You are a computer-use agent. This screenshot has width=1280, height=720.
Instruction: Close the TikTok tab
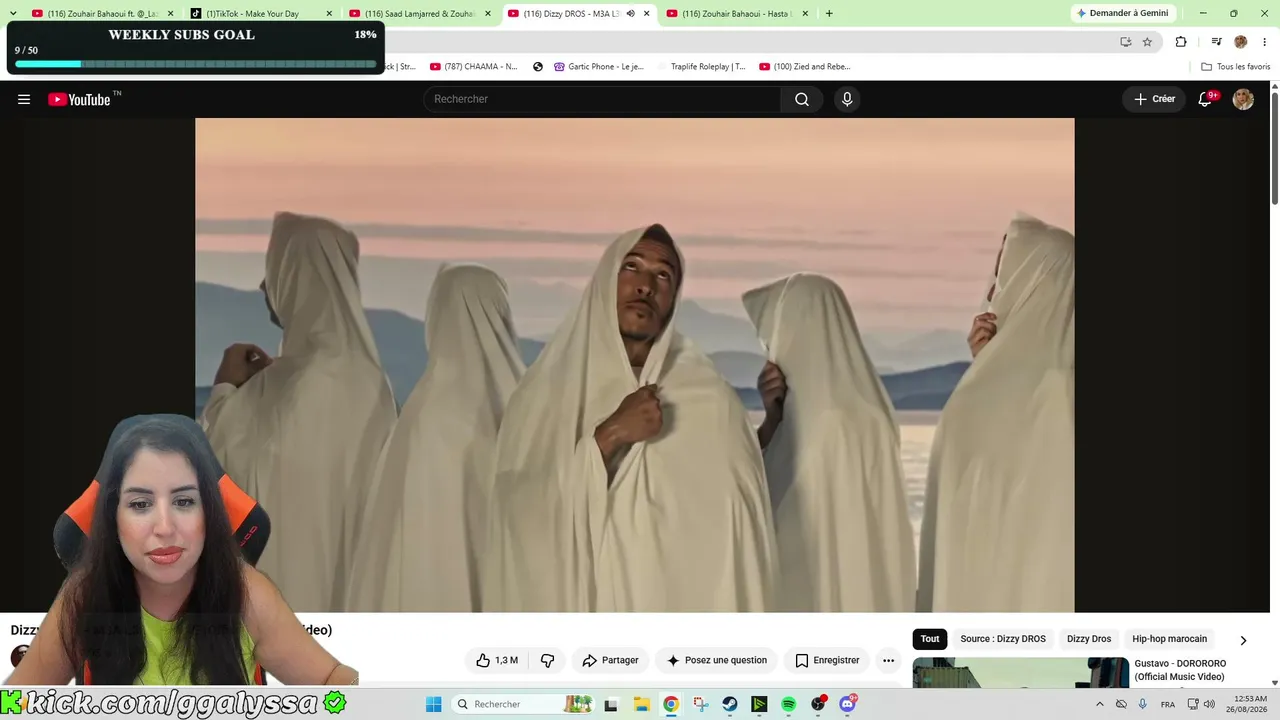tap(329, 14)
